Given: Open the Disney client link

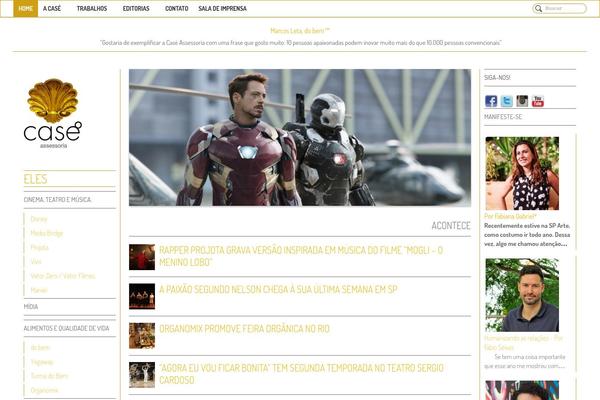Looking at the screenshot, I should point(39,219).
